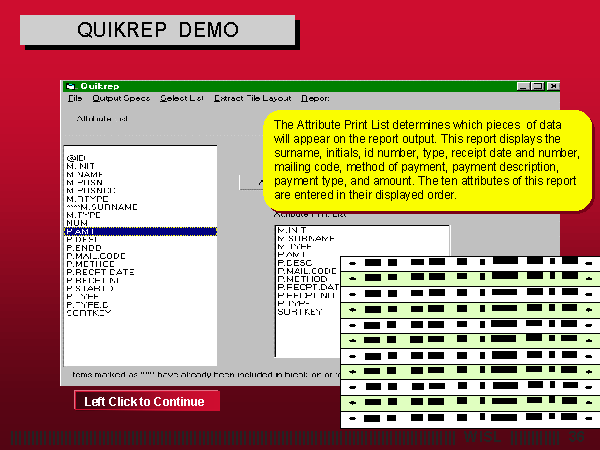Select P.DESC in the Attribute Print List

[295, 261]
